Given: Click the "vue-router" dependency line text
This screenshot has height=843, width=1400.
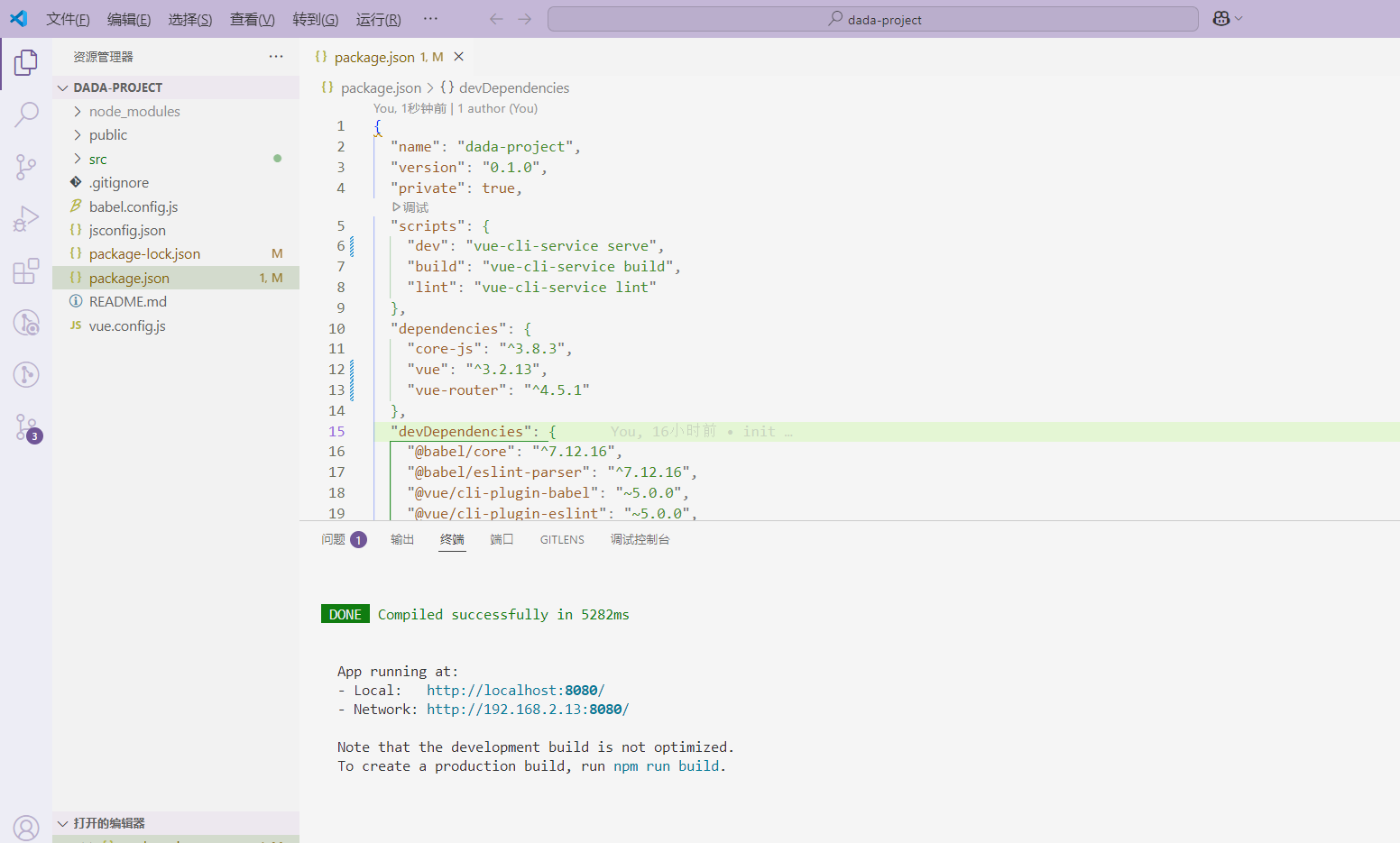Looking at the screenshot, I should [x=498, y=389].
